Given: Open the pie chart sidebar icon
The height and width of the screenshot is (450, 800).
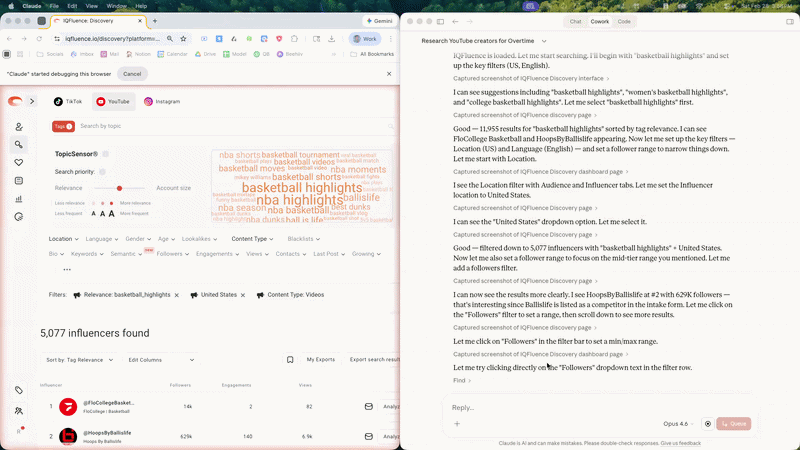Looking at the screenshot, I should pos(19,217).
